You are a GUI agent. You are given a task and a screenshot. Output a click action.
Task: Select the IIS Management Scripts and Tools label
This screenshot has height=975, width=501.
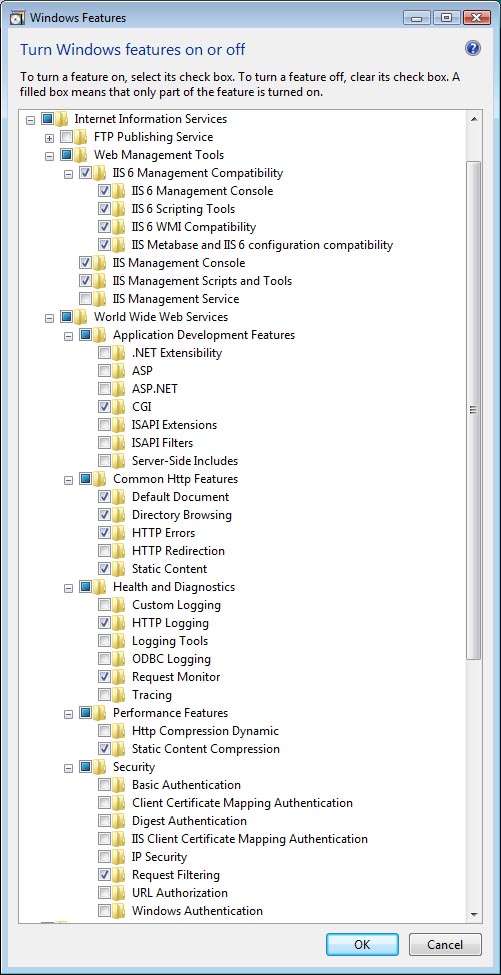(x=202, y=281)
